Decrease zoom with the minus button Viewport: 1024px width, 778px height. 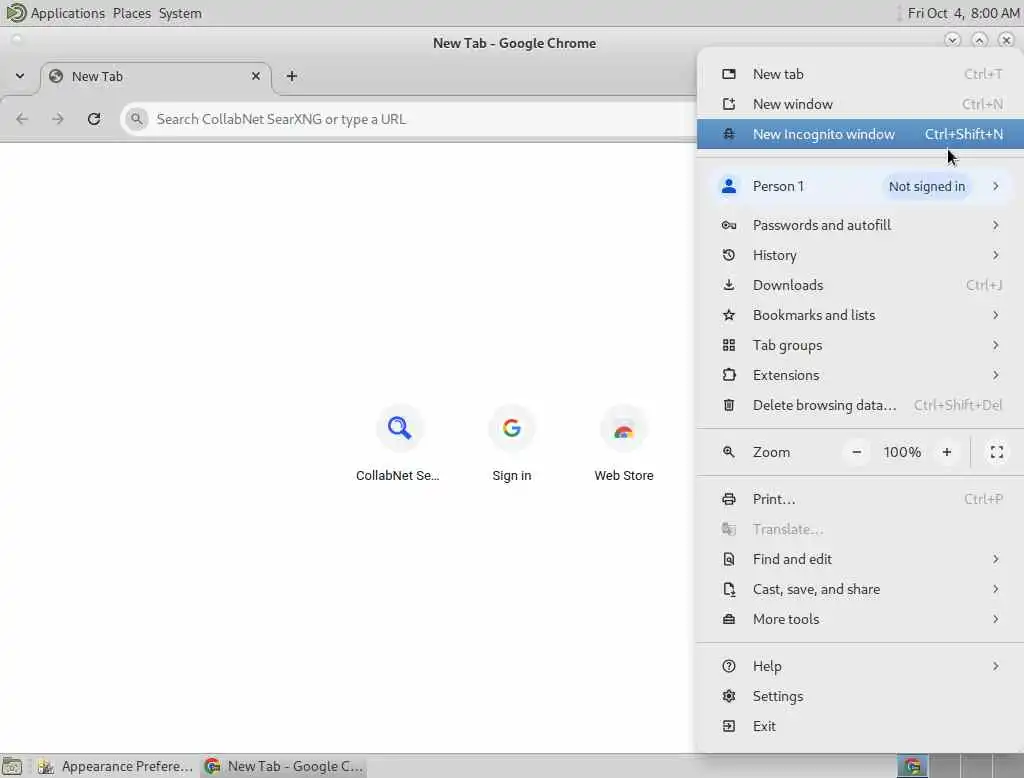coord(857,452)
